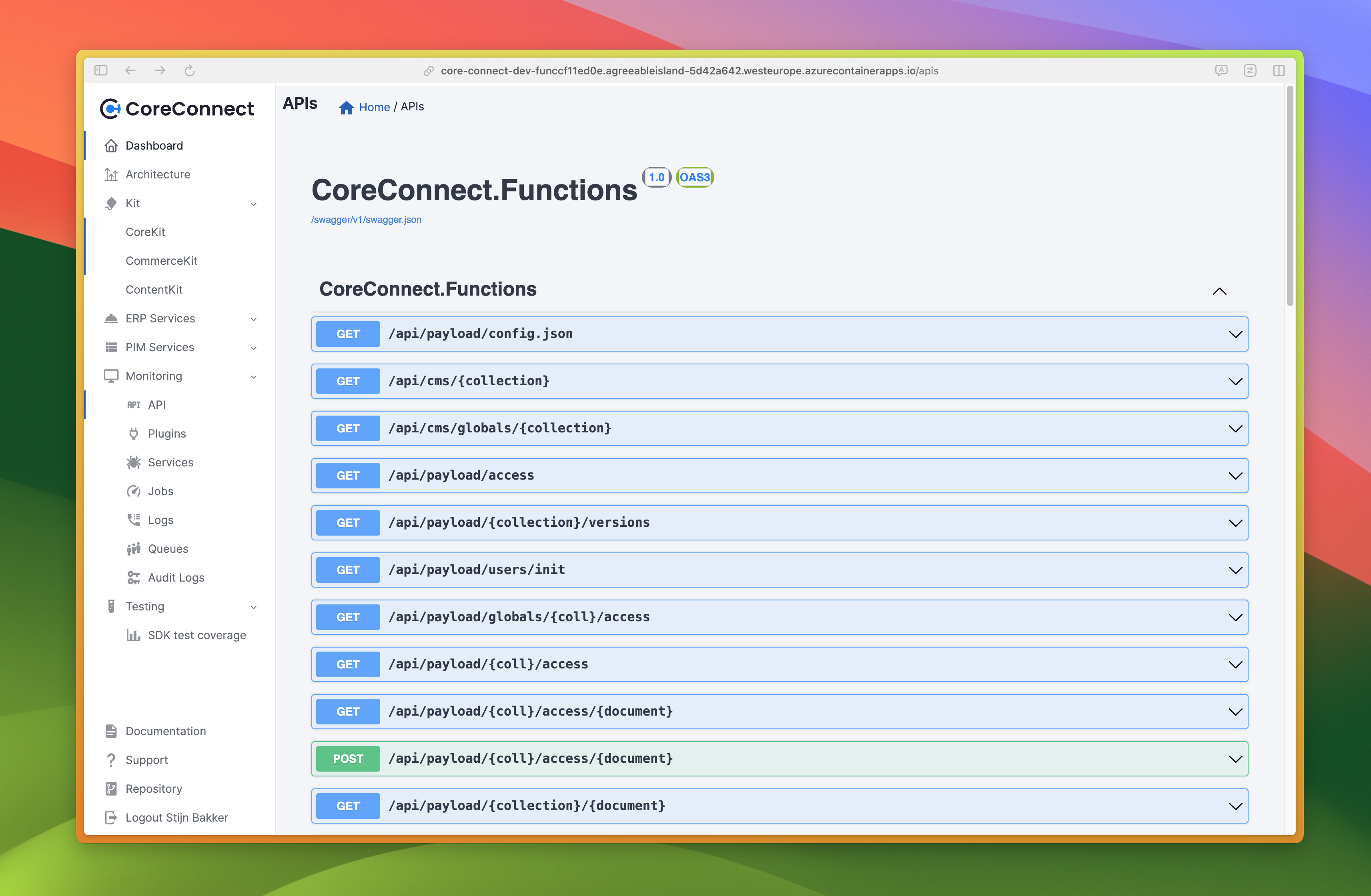Open Jobs via its gauge icon
This screenshot has height=896, width=1371.
(134, 491)
